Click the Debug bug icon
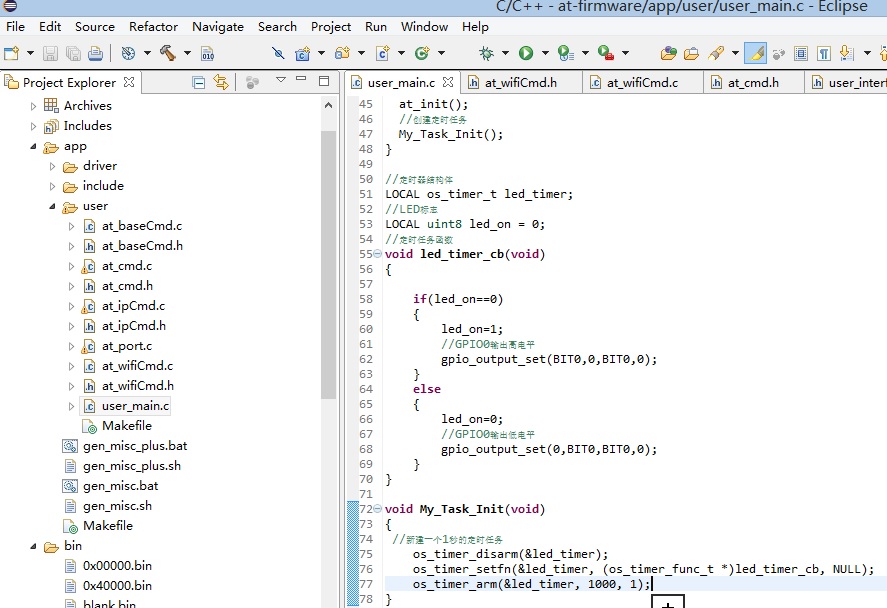This screenshot has width=887, height=608. coord(486,53)
